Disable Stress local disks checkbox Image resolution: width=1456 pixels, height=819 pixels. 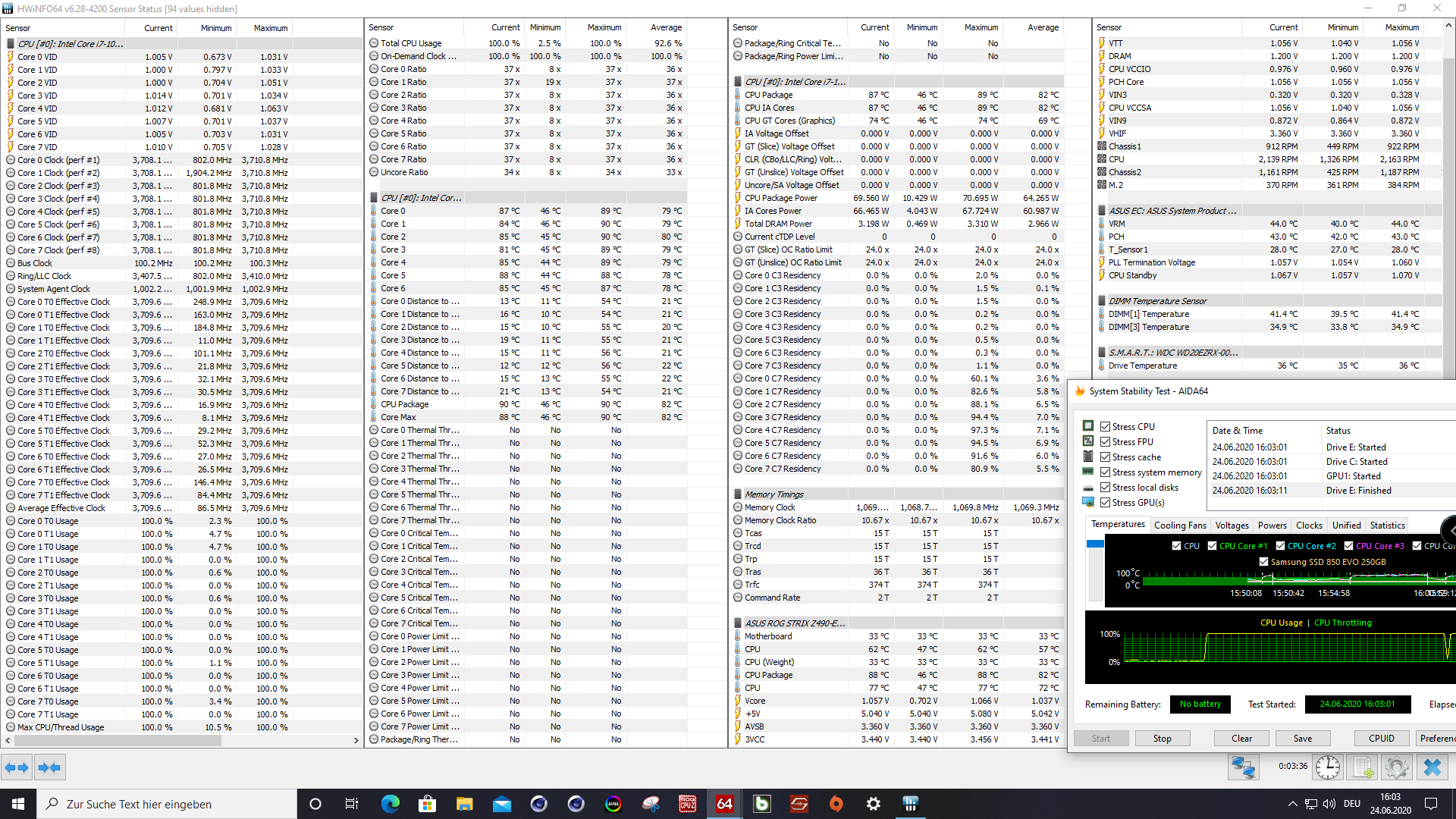(x=1106, y=488)
